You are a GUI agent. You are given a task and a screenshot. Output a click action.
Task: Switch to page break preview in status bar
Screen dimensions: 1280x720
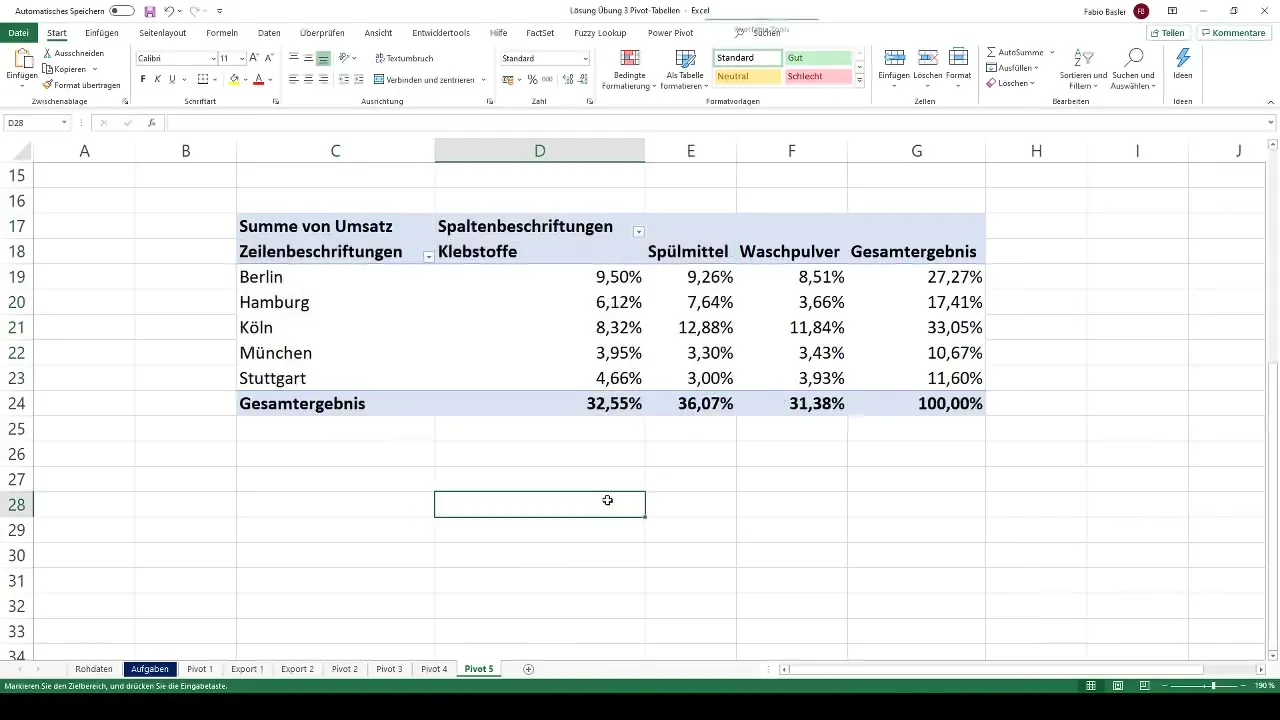pos(1143,686)
